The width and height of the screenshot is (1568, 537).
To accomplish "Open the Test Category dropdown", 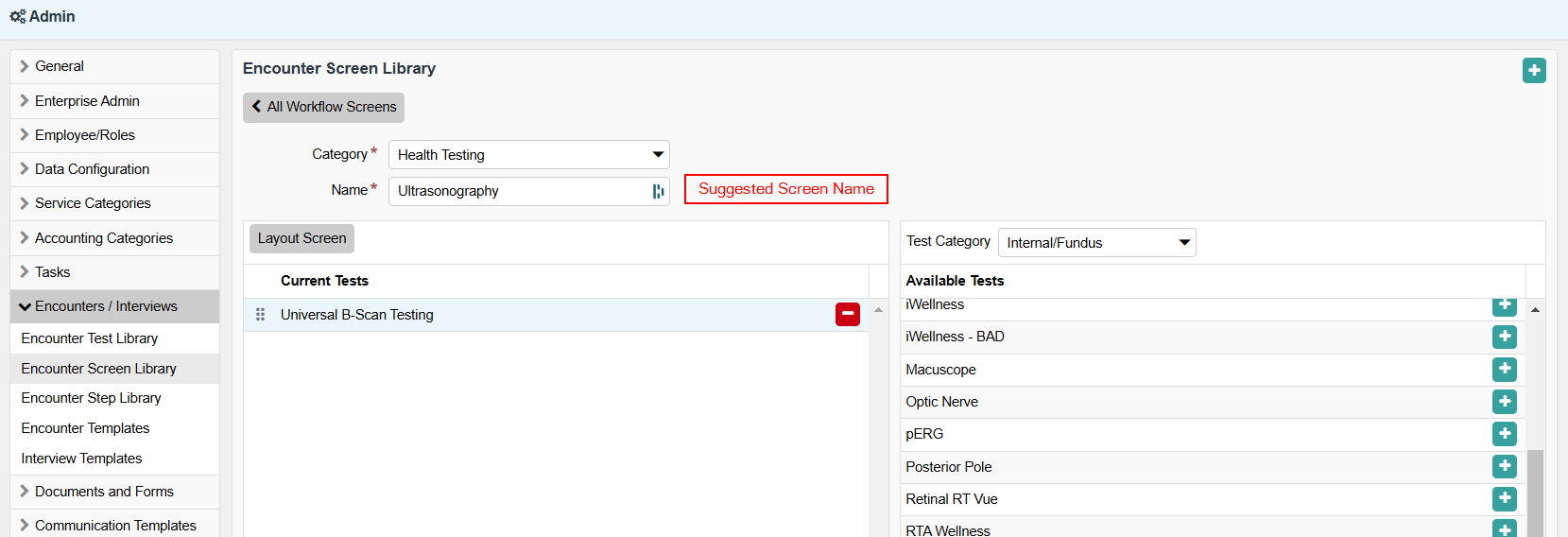I will 1096,243.
